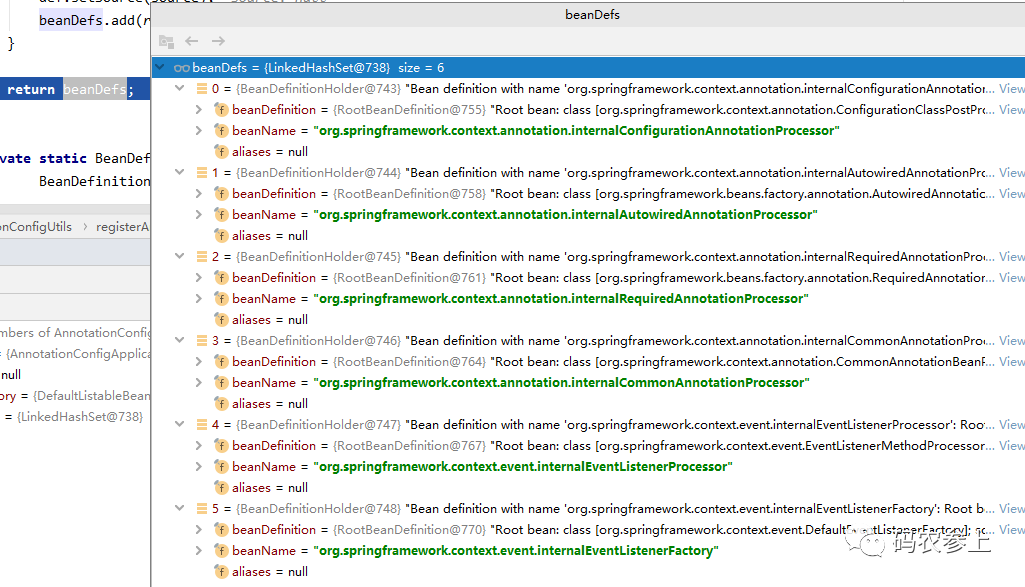The width and height of the screenshot is (1025, 587).
Task: Expand beanName internalRequiredAnnotationProcessor node
Action: tap(199, 299)
